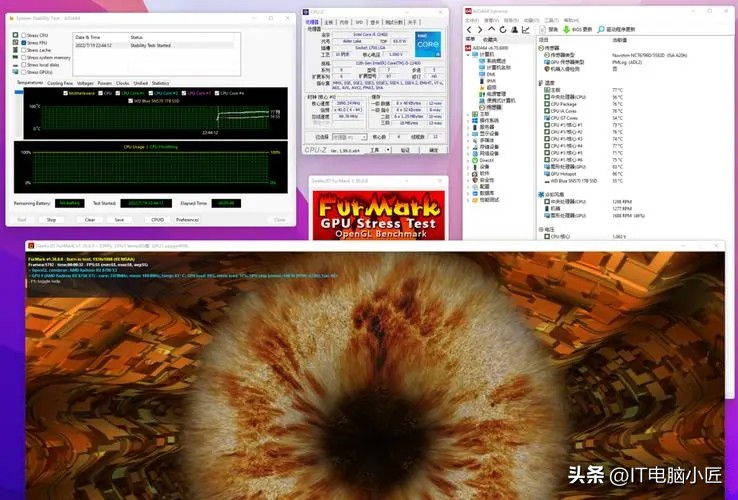The image size is (738, 500).
Task: Click the 驱动程序更新 magnifier icon
Action: (601, 29)
